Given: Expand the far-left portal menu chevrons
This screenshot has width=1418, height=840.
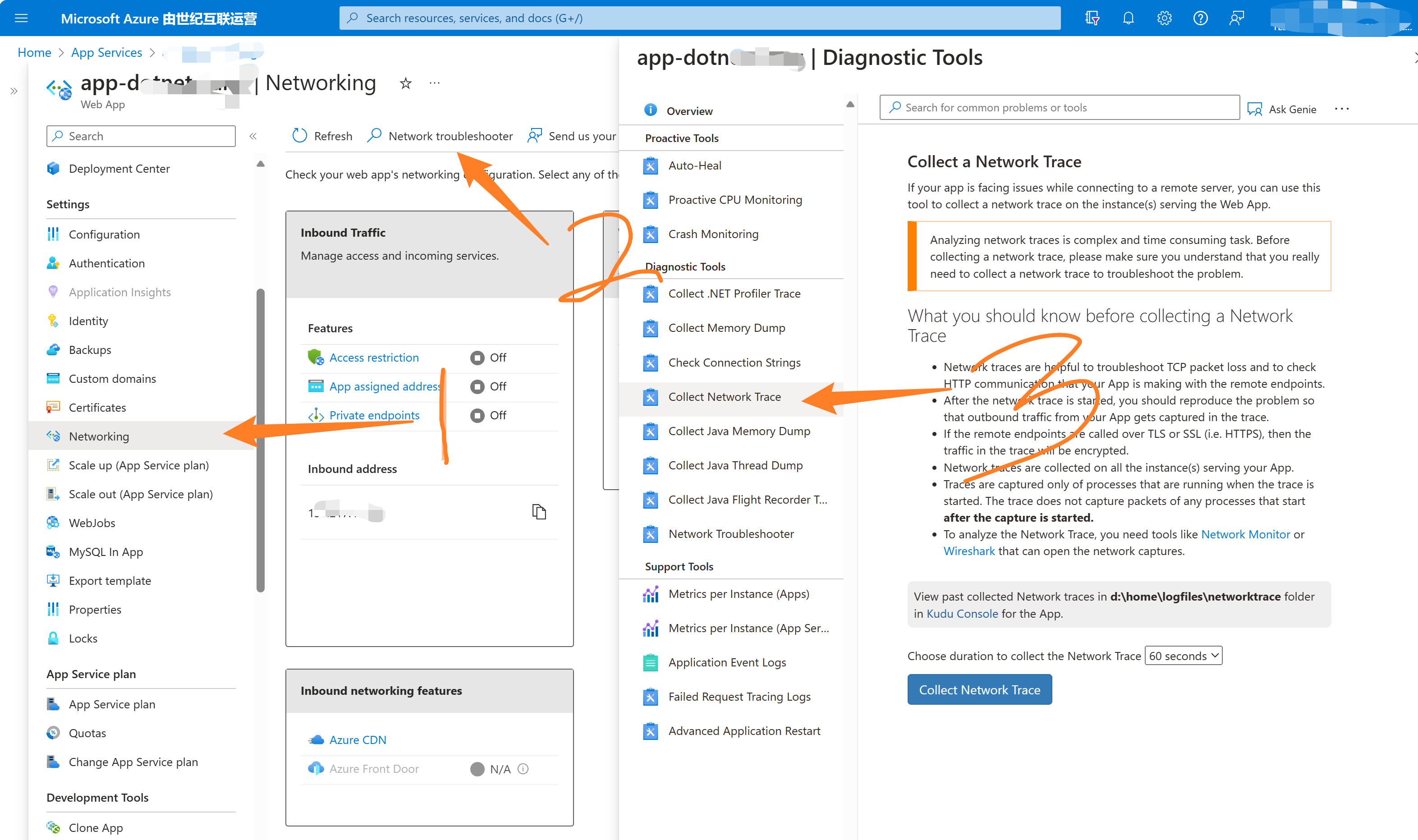Looking at the screenshot, I should click(14, 91).
